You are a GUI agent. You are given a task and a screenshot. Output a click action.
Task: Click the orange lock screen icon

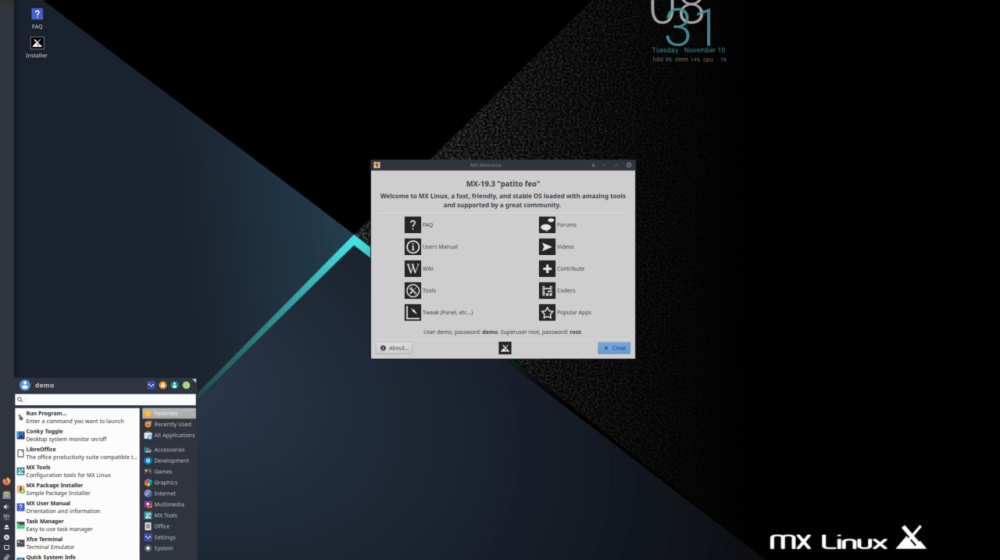point(163,385)
